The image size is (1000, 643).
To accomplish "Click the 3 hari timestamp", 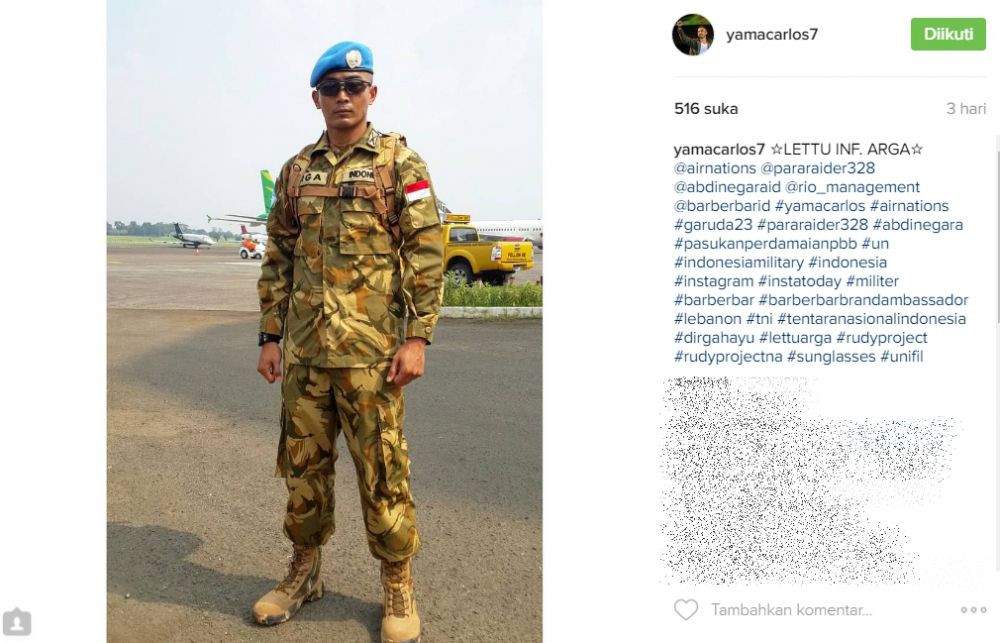I will coord(966,108).
